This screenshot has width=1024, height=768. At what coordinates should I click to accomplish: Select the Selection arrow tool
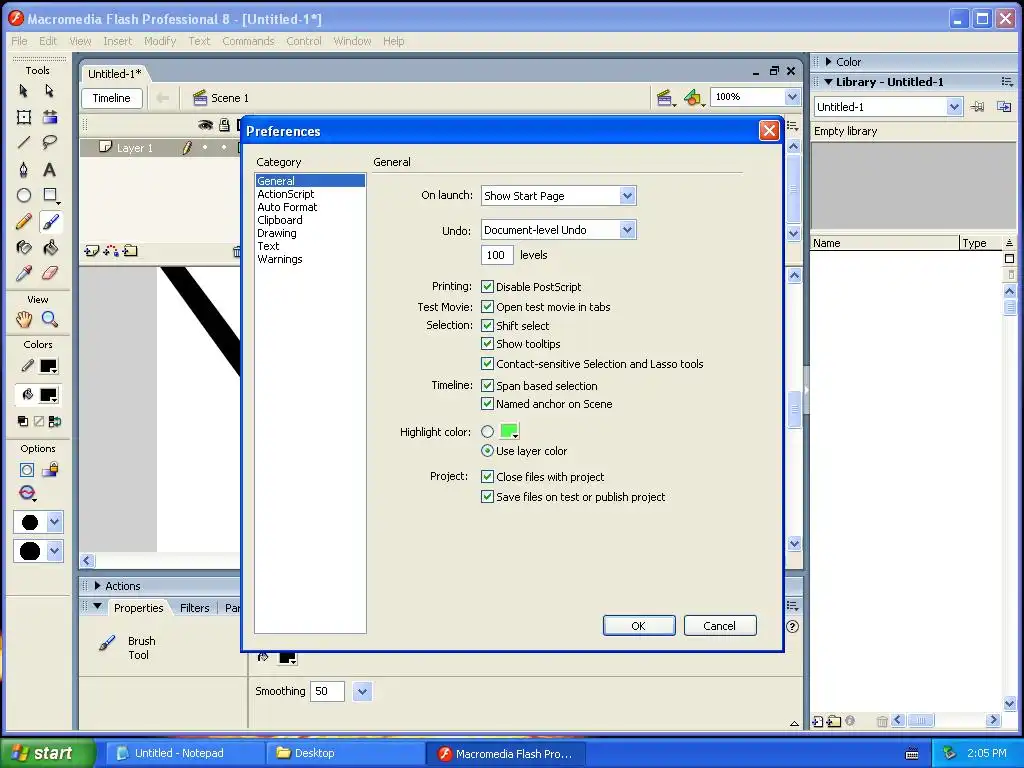pos(24,91)
